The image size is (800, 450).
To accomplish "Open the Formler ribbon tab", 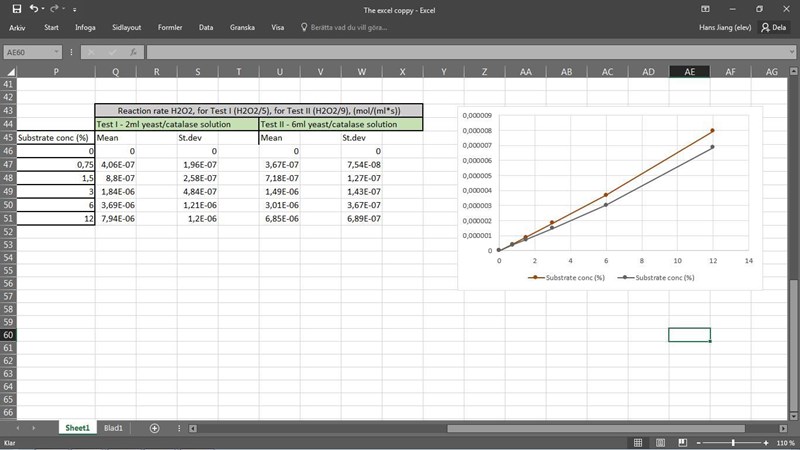I will click(169, 28).
